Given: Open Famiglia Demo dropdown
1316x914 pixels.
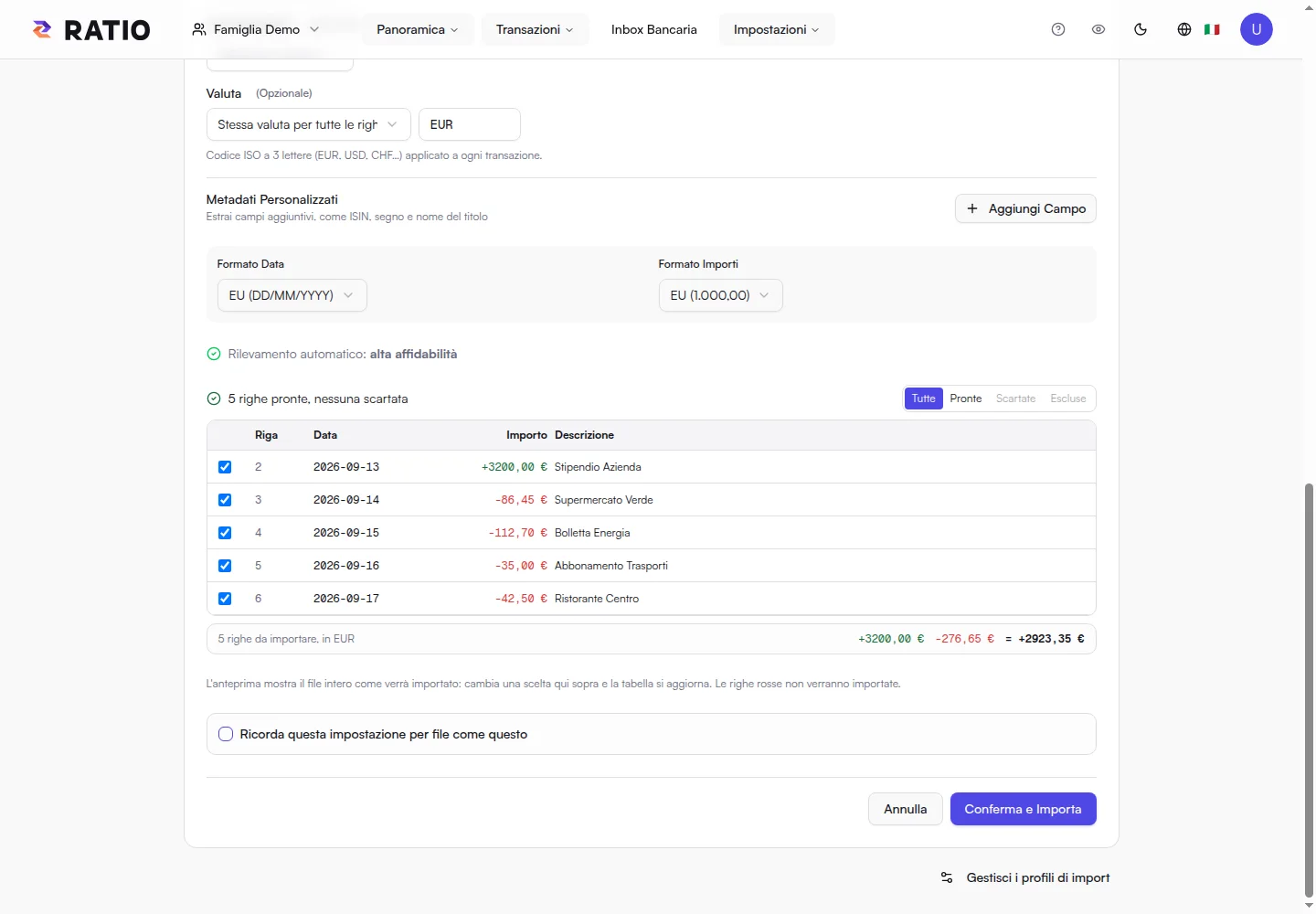Looking at the screenshot, I should coord(256,29).
